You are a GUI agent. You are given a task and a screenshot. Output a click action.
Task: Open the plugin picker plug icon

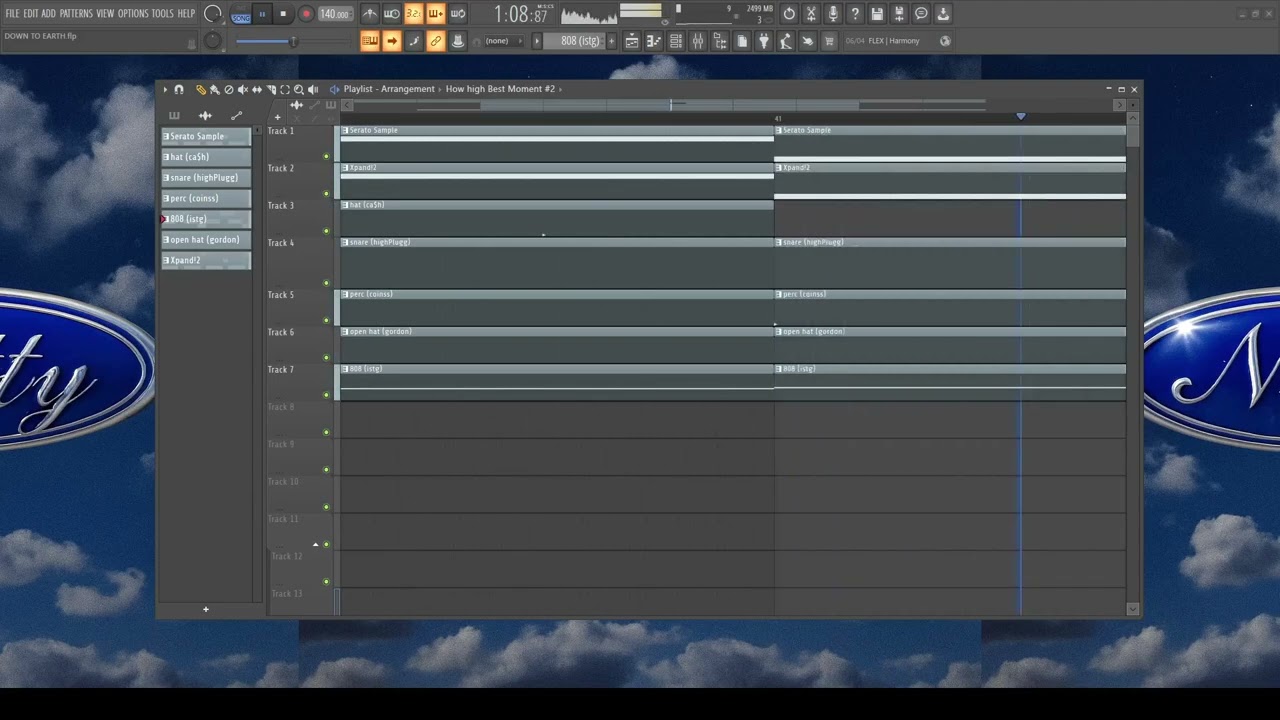click(764, 41)
